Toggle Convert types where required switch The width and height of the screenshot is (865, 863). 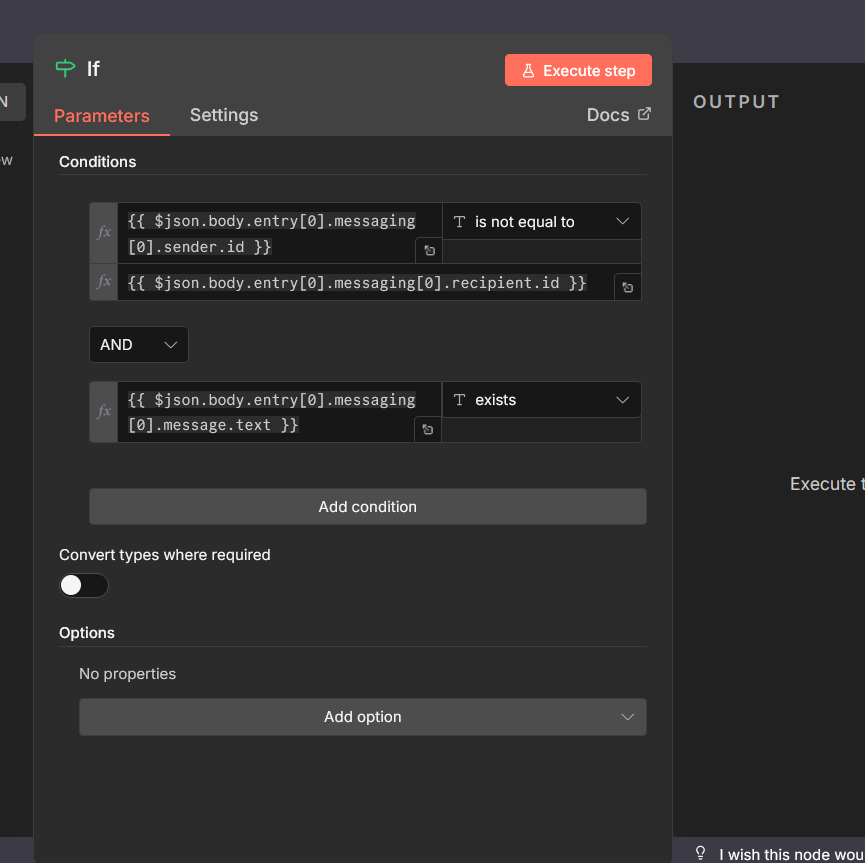(84, 585)
